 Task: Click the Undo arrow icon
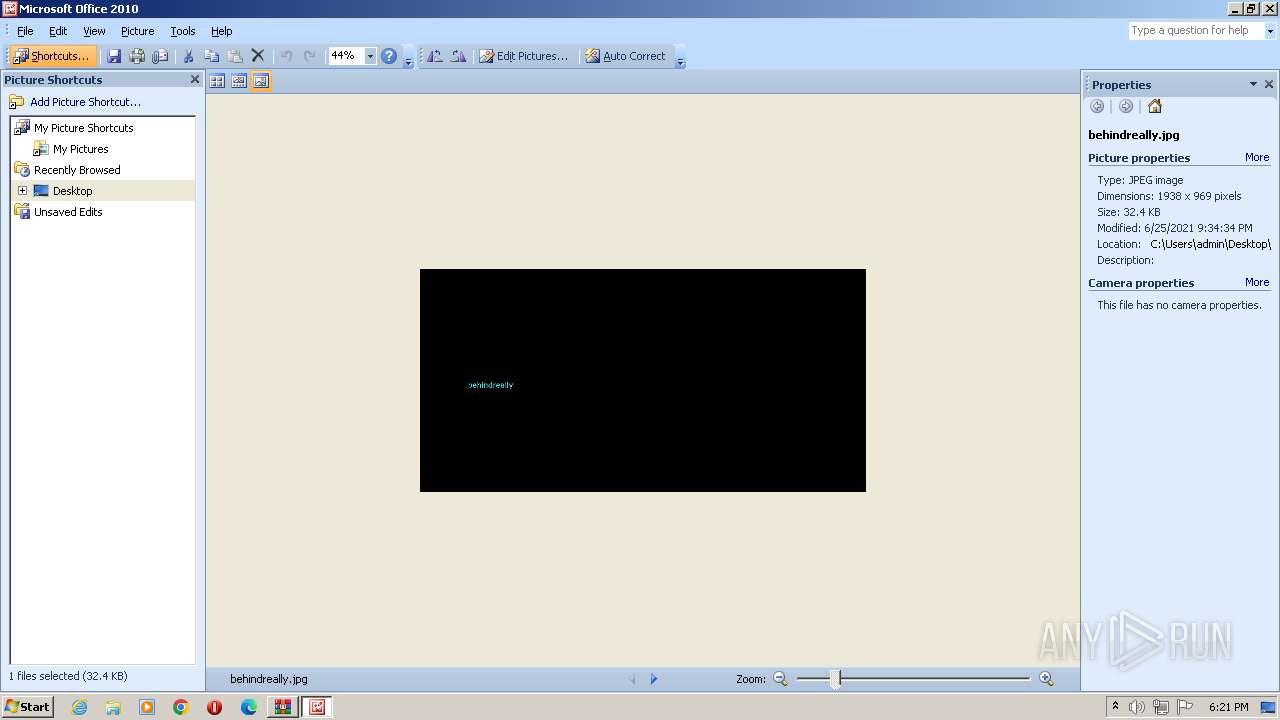287,56
